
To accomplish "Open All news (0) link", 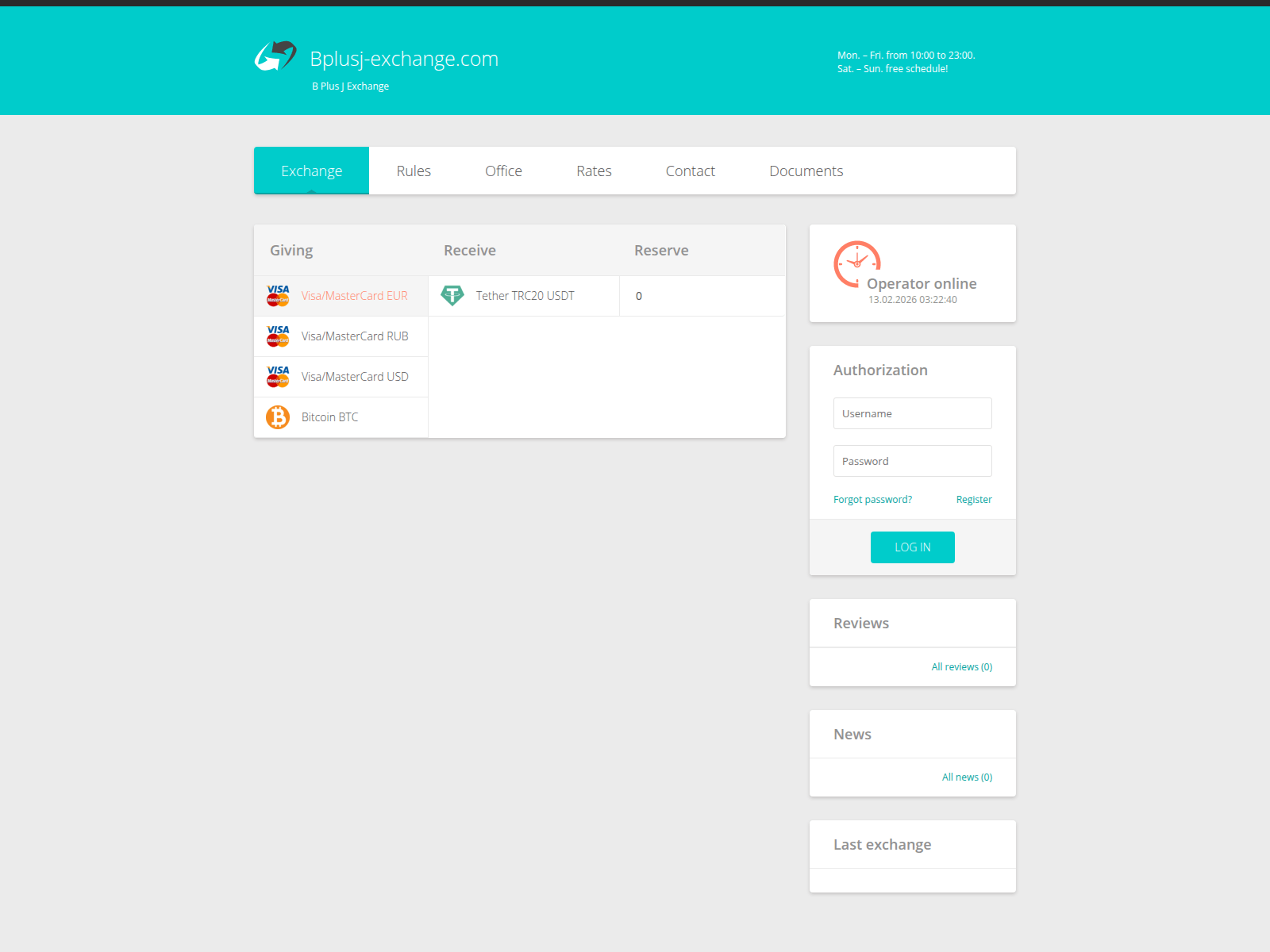I will tap(967, 777).
